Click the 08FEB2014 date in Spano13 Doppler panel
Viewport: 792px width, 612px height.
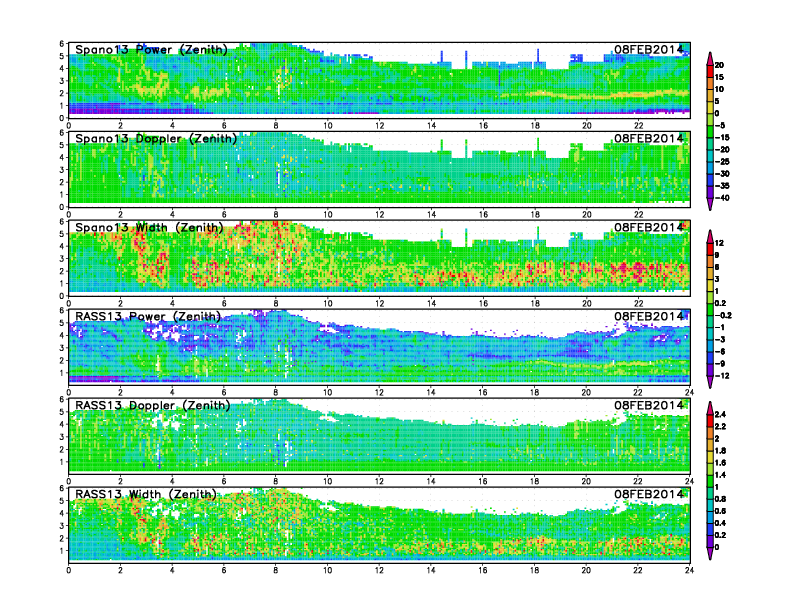coord(649,138)
